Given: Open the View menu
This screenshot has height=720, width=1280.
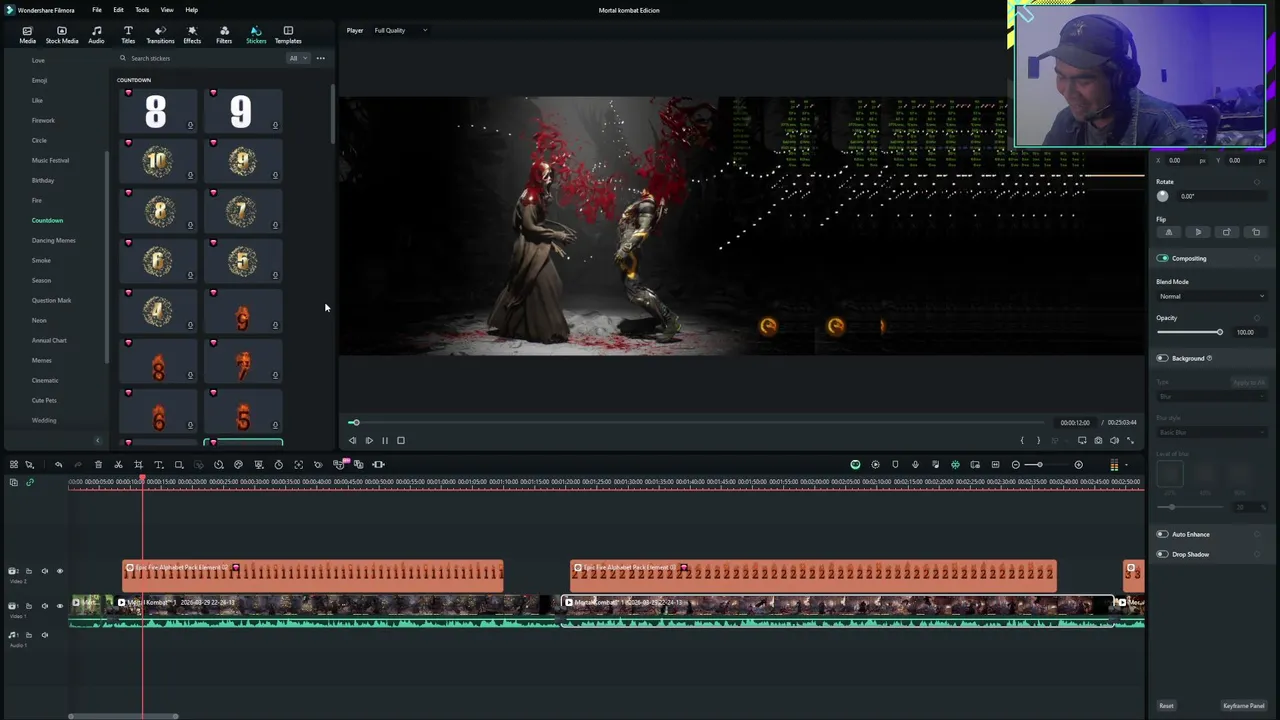Looking at the screenshot, I should click(x=167, y=10).
